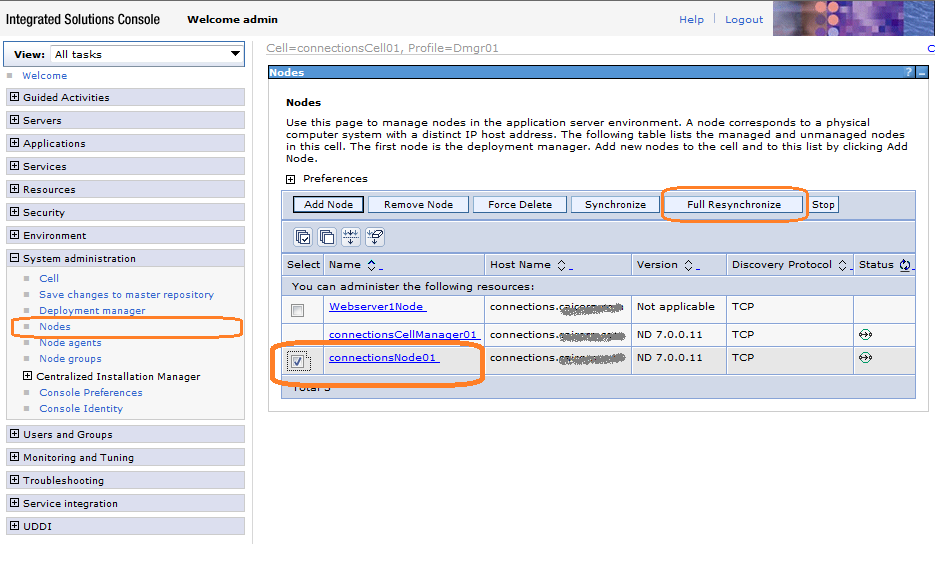Image resolution: width=935 pixels, height=569 pixels.
Task: Click the Add Node button
Action: pyautogui.click(x=328, y=205)
